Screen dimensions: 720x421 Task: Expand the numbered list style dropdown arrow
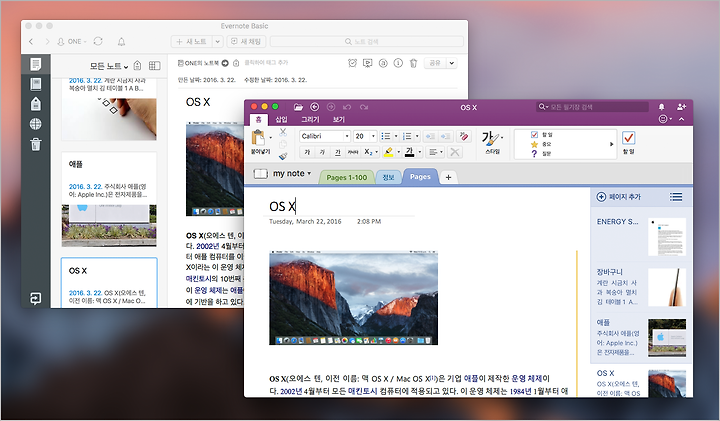point(417,136)
